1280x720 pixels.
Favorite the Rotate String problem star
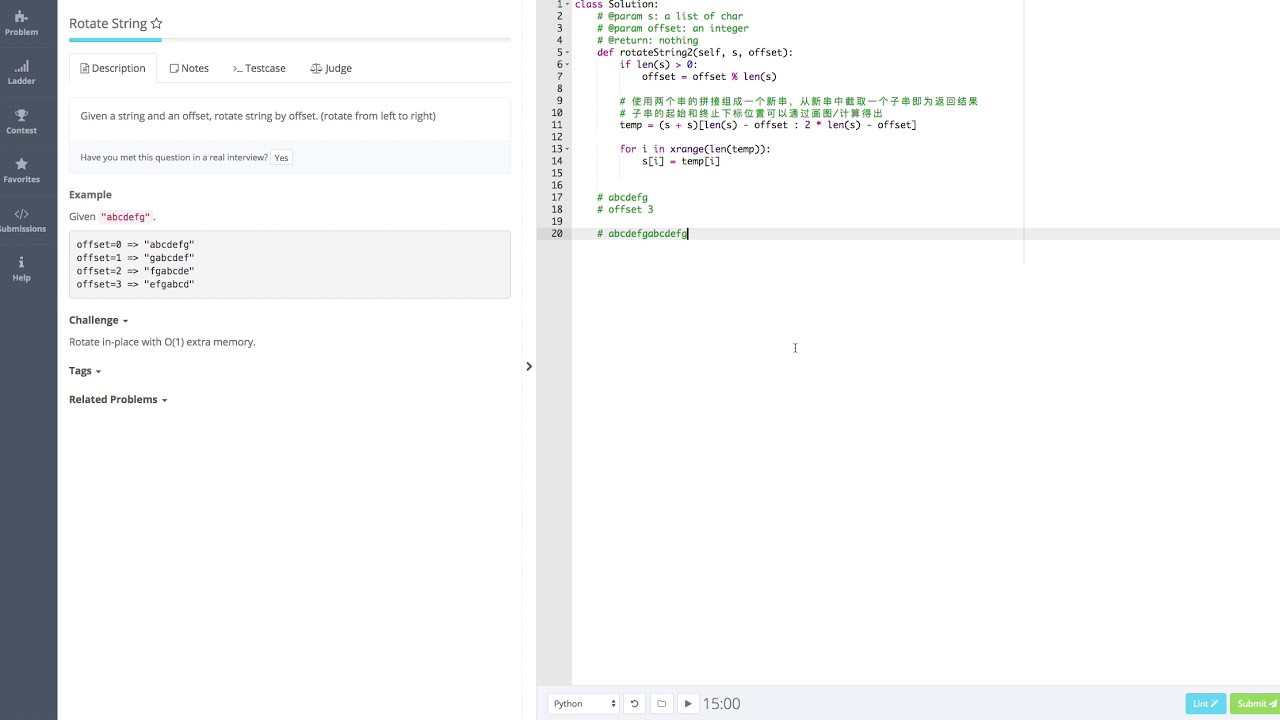[156, 23]
